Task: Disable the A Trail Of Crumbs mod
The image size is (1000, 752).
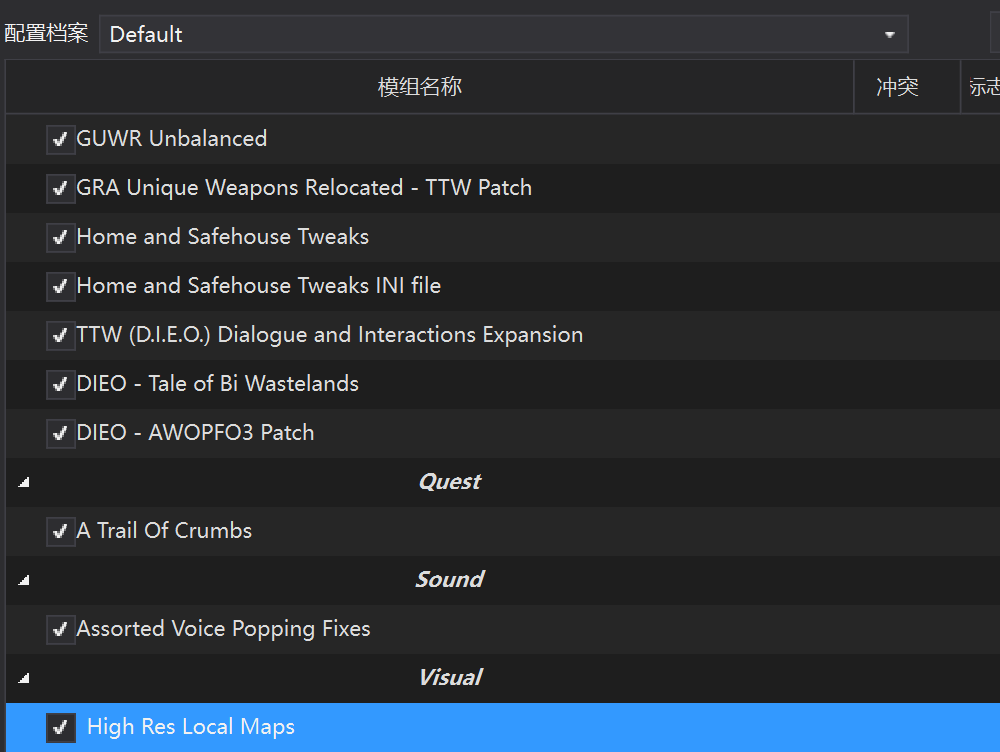Action: (x=61, y=531)
